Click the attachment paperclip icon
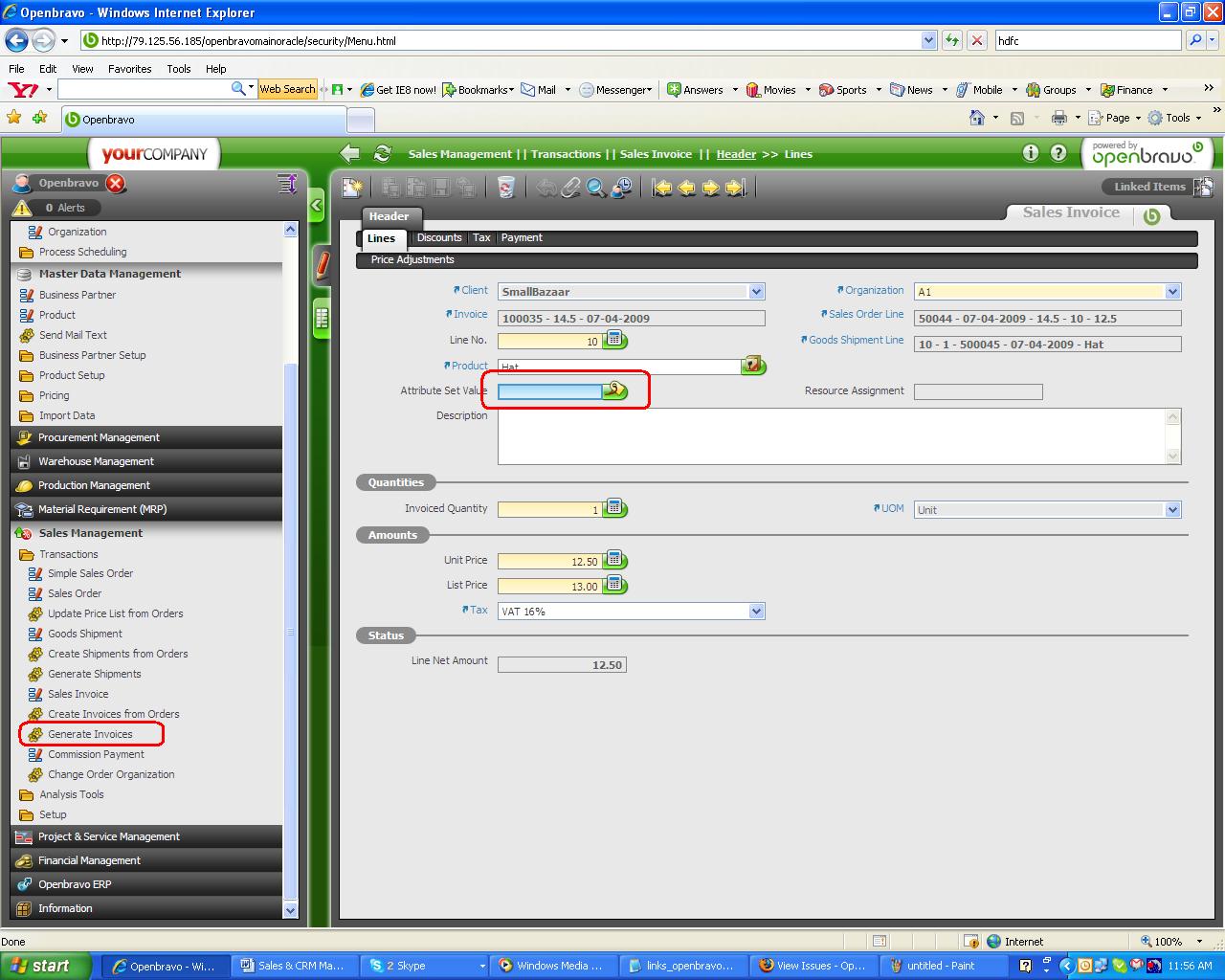Screen dimensions: 1225x980 point(570,188)
